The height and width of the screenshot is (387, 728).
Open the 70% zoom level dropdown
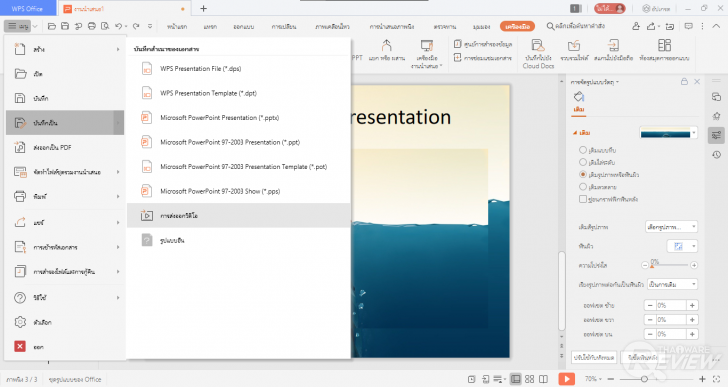coord(593,379)
